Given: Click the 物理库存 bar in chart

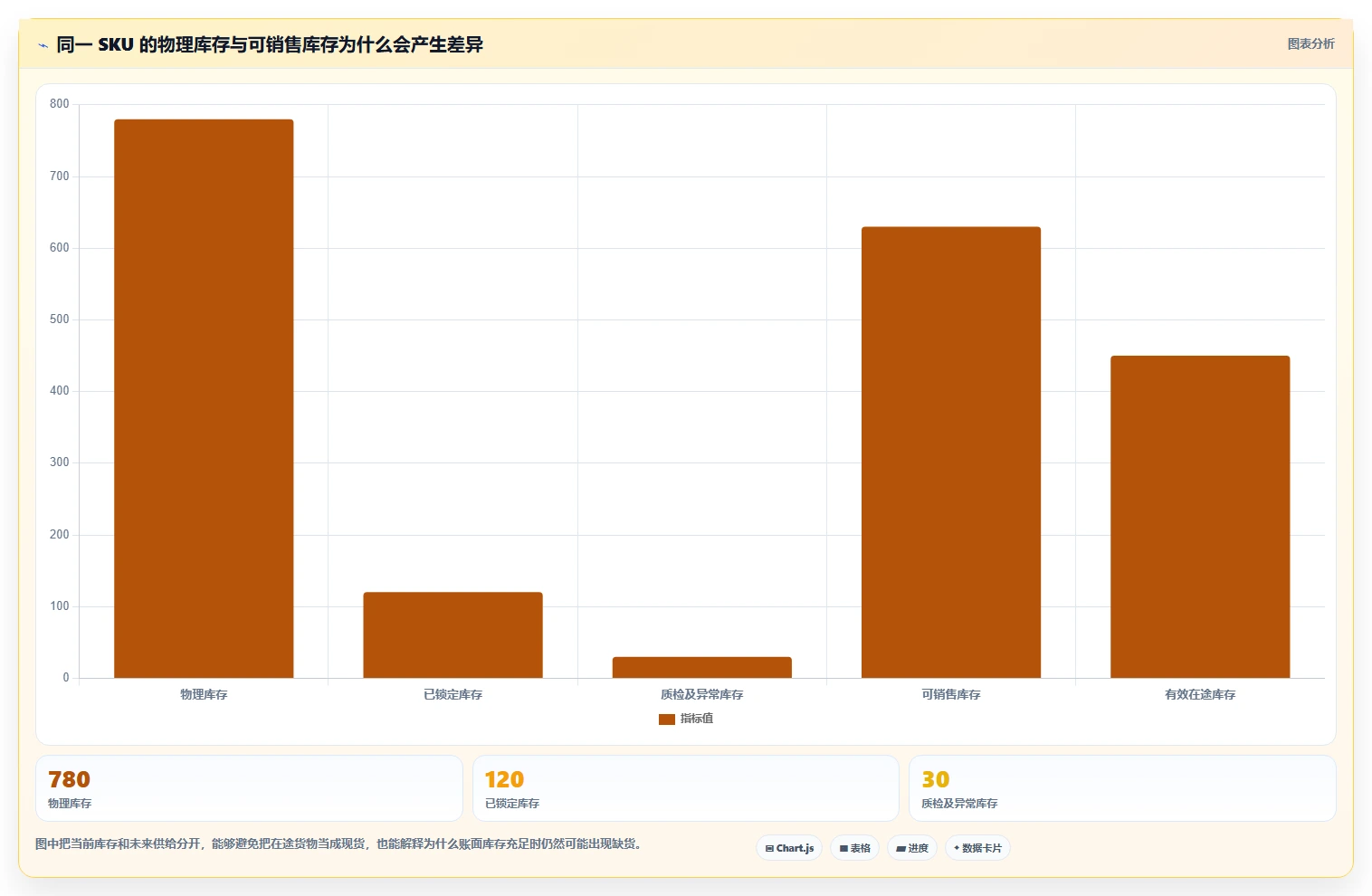Looking at the screenshot, I should click(204, 398).
